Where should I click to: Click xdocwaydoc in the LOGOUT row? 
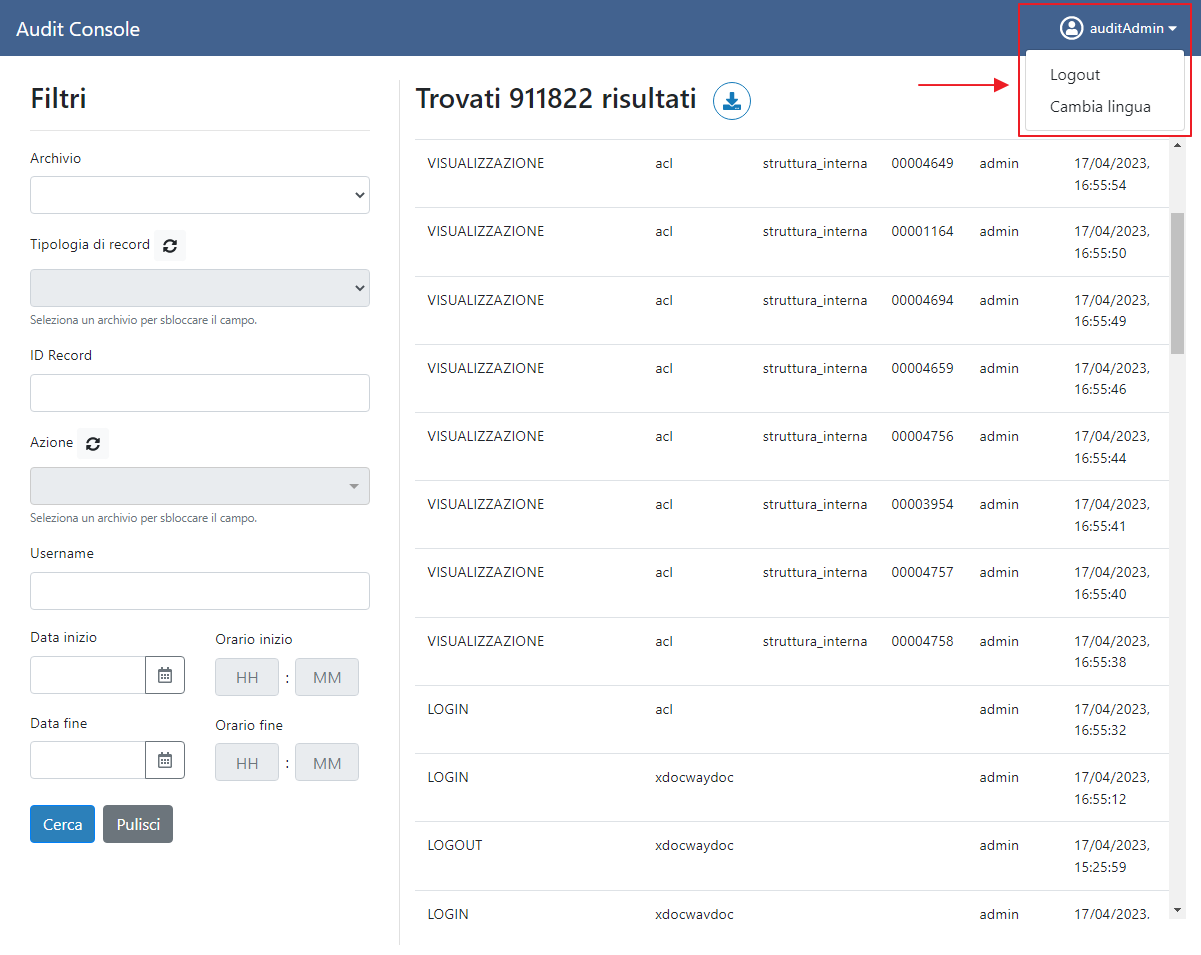tap(694, 845)
